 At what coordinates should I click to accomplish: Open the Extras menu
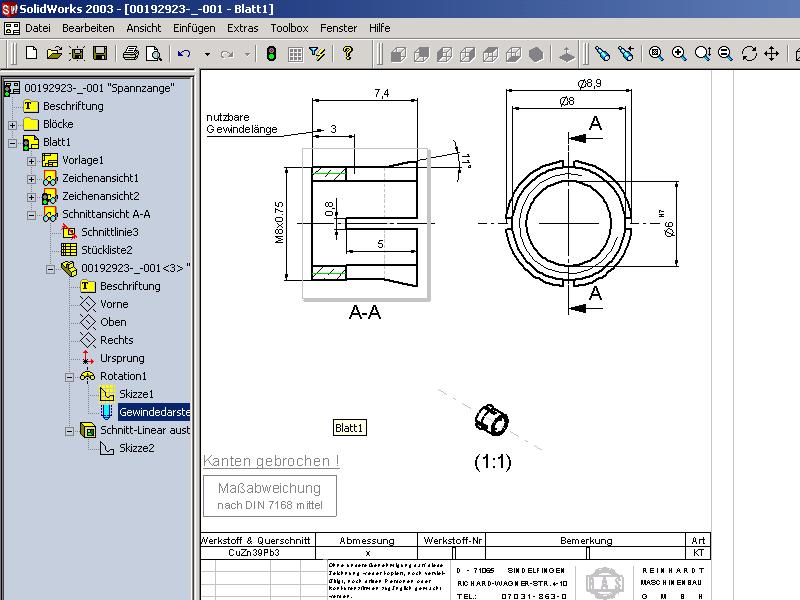[242, 28]
